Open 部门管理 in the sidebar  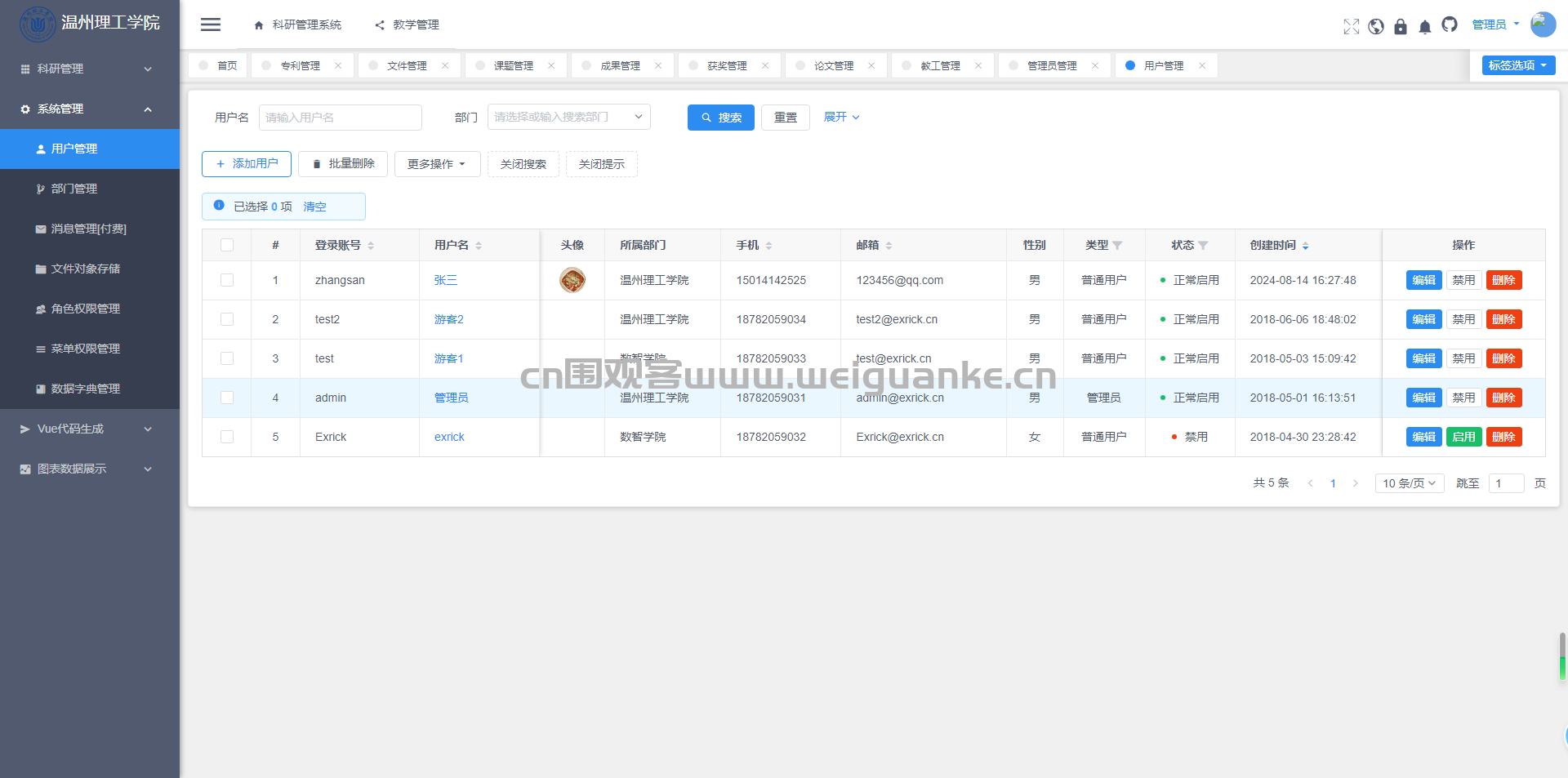pyautogui.click(x=90, y=189)
